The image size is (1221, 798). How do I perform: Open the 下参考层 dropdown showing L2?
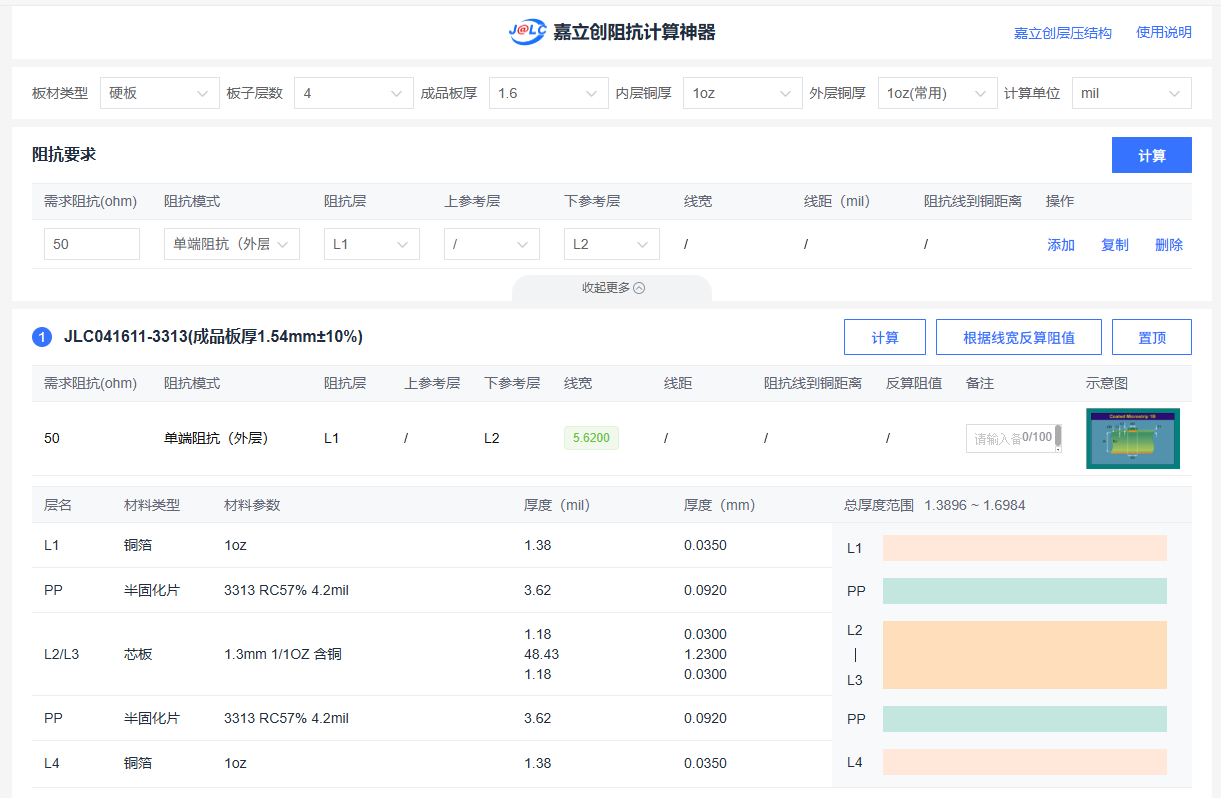click(x=612, y=244)
